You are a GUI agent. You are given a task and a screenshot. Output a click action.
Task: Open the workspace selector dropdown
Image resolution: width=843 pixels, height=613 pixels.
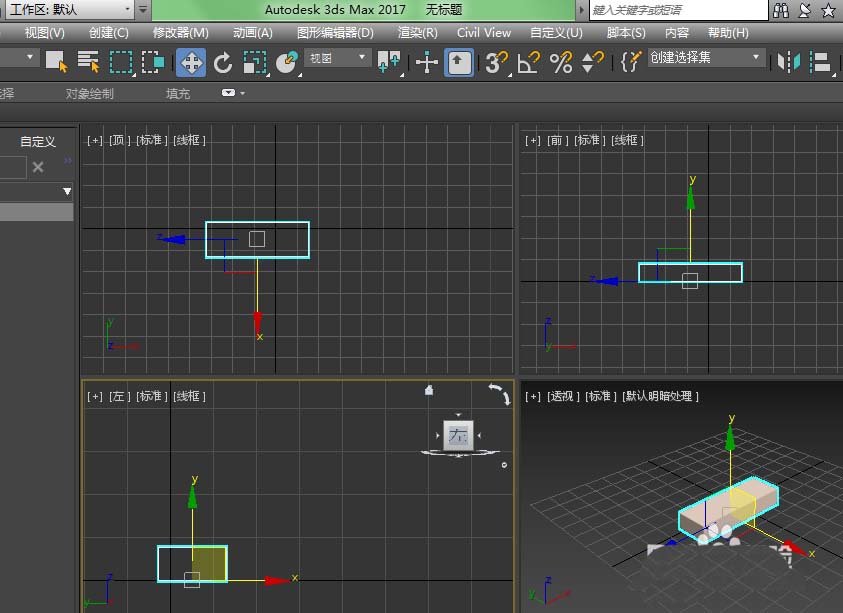click(68, 9)
